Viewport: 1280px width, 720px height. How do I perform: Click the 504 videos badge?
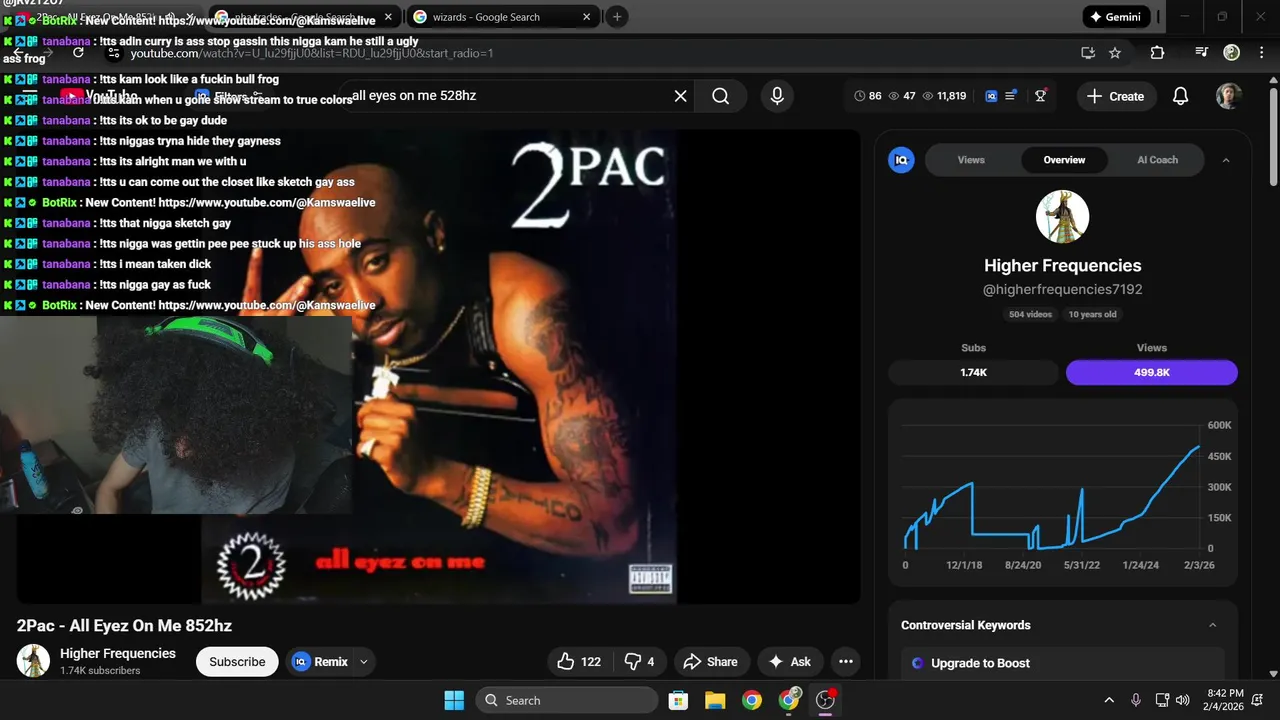1031,314
